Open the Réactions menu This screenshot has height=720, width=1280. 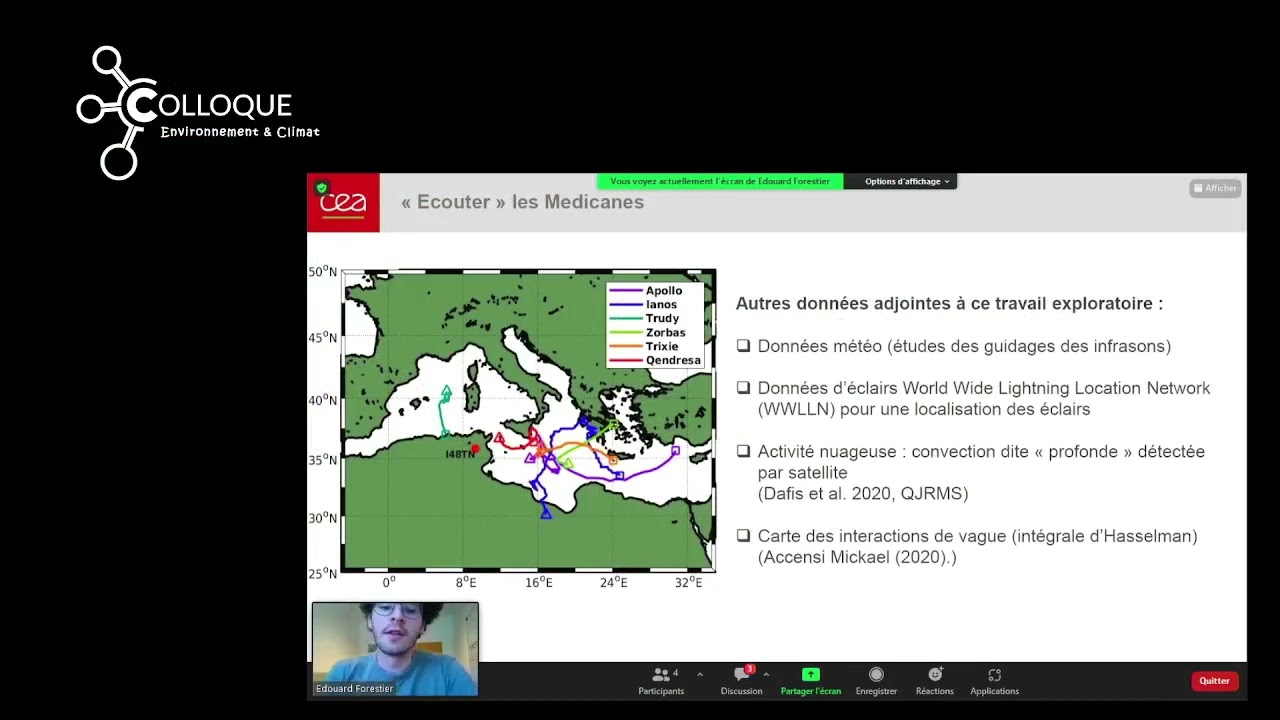coord(935,681)
